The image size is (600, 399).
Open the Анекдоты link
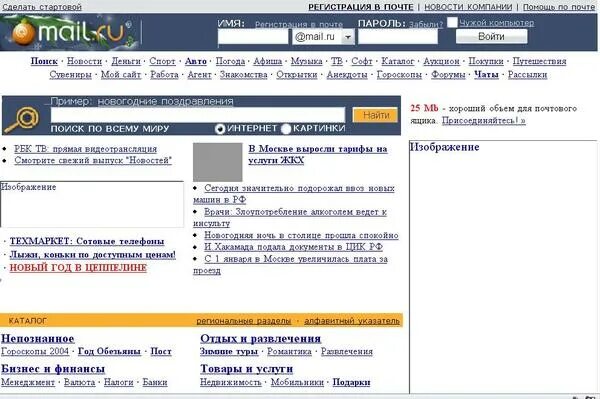[x=347, y=75]
